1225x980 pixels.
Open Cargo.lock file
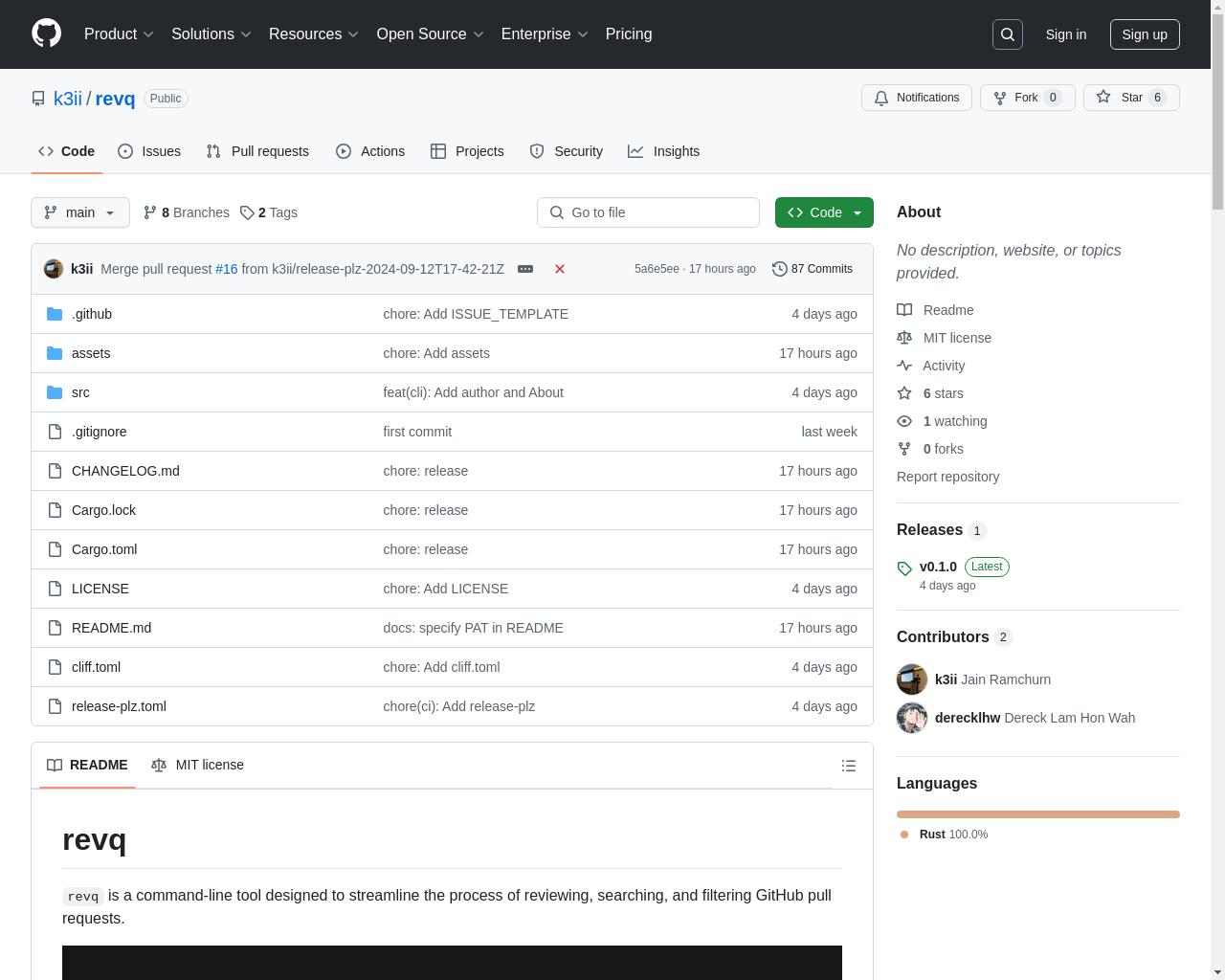(103, 510)
